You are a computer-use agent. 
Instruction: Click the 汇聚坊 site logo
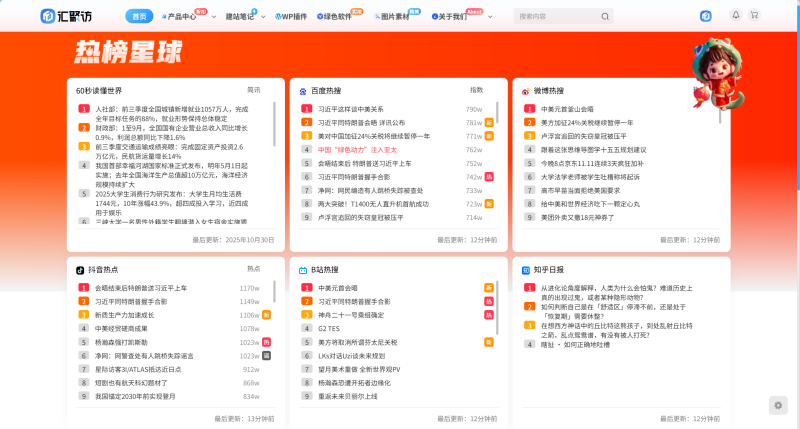tap(66, 16)
